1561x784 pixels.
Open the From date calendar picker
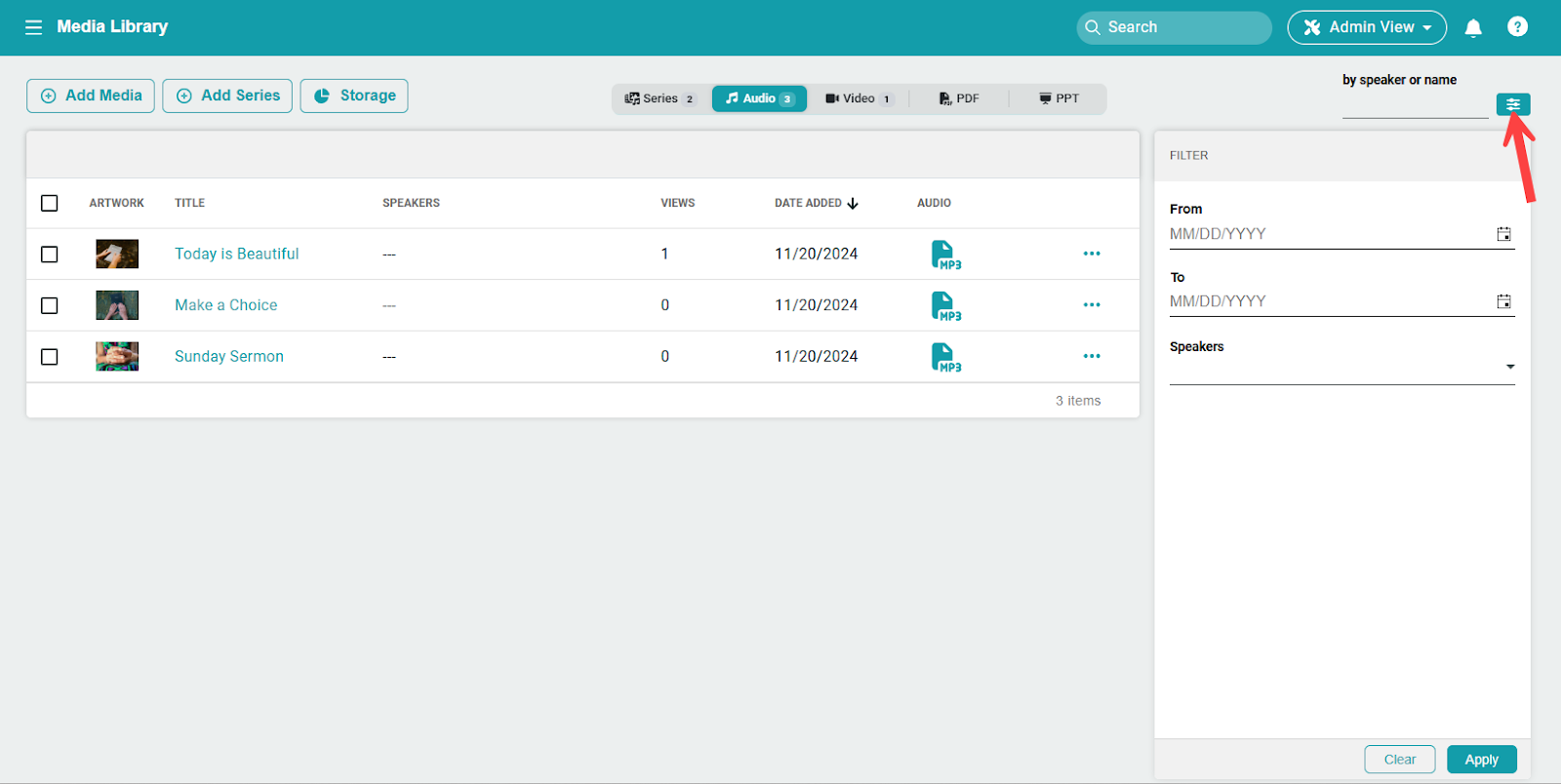point(1503,234)
